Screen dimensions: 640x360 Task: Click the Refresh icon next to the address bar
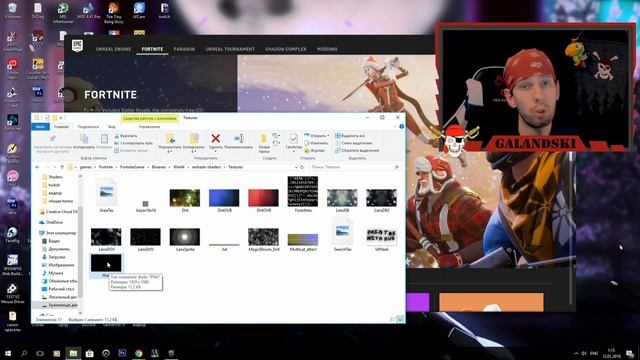302,167
